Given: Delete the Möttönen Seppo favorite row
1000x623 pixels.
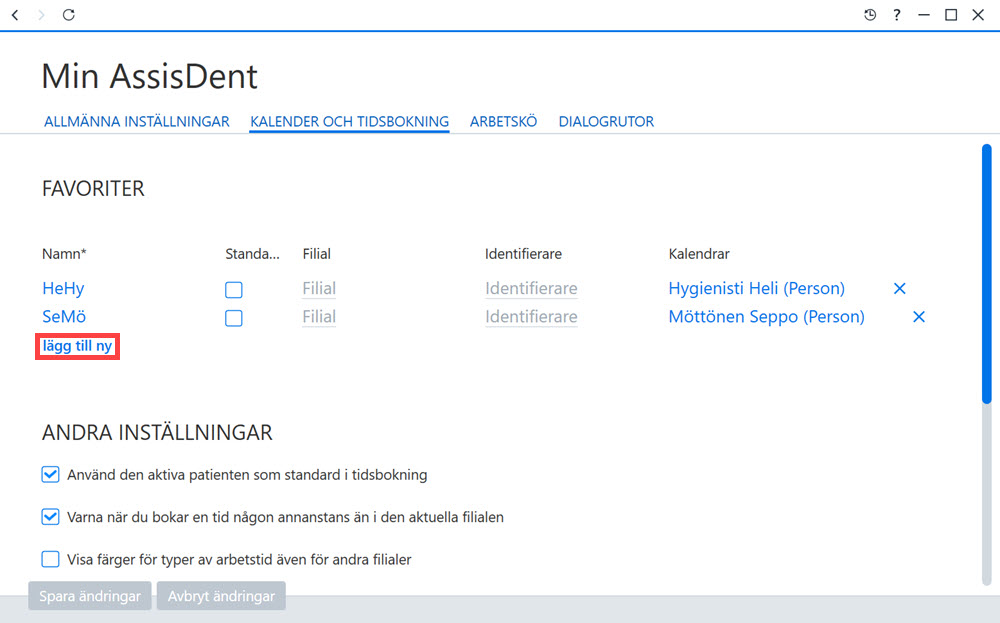Looking at the screenshot, I should [x=918, y=316].
